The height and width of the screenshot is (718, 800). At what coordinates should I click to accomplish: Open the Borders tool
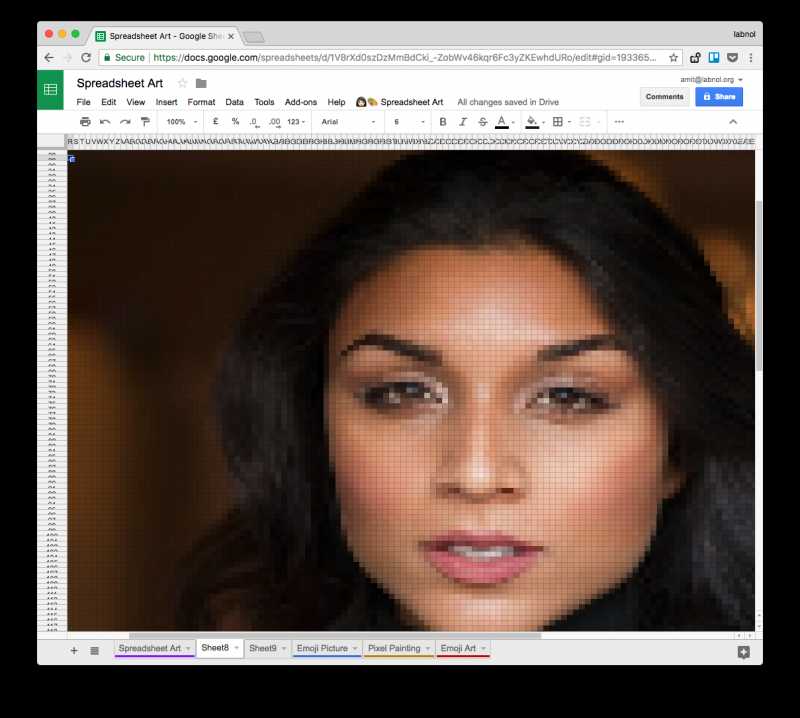[x=558, y=121]
